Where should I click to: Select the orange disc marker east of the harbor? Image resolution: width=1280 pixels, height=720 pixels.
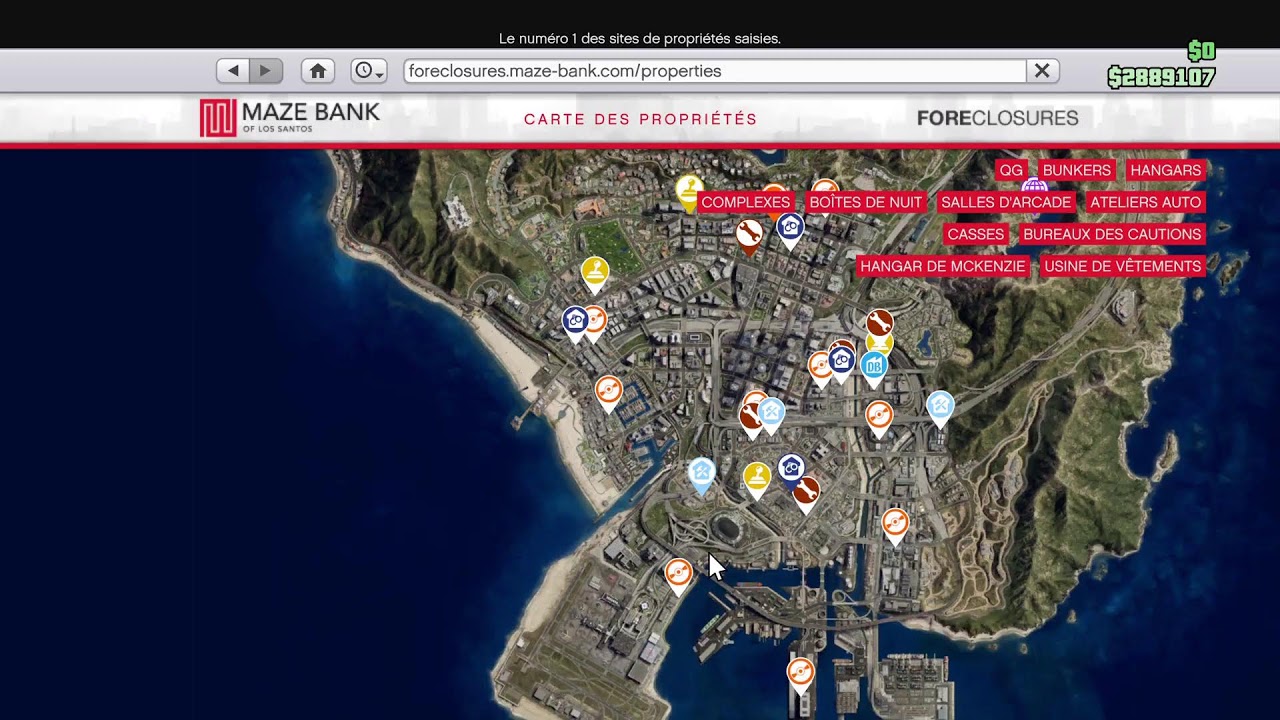coord(895,525)
